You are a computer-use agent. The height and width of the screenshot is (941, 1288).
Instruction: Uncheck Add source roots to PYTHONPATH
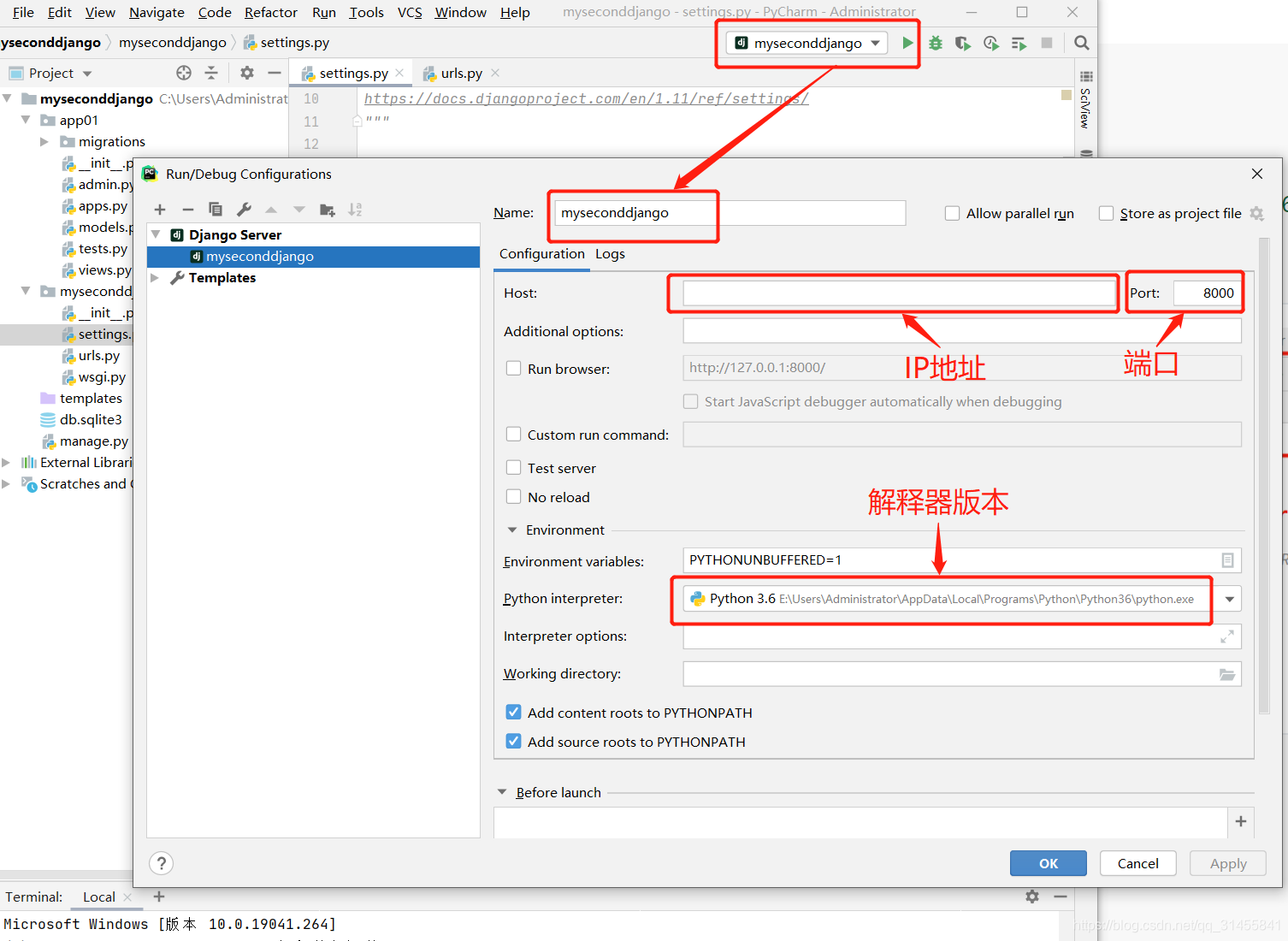tap(513, 741)
